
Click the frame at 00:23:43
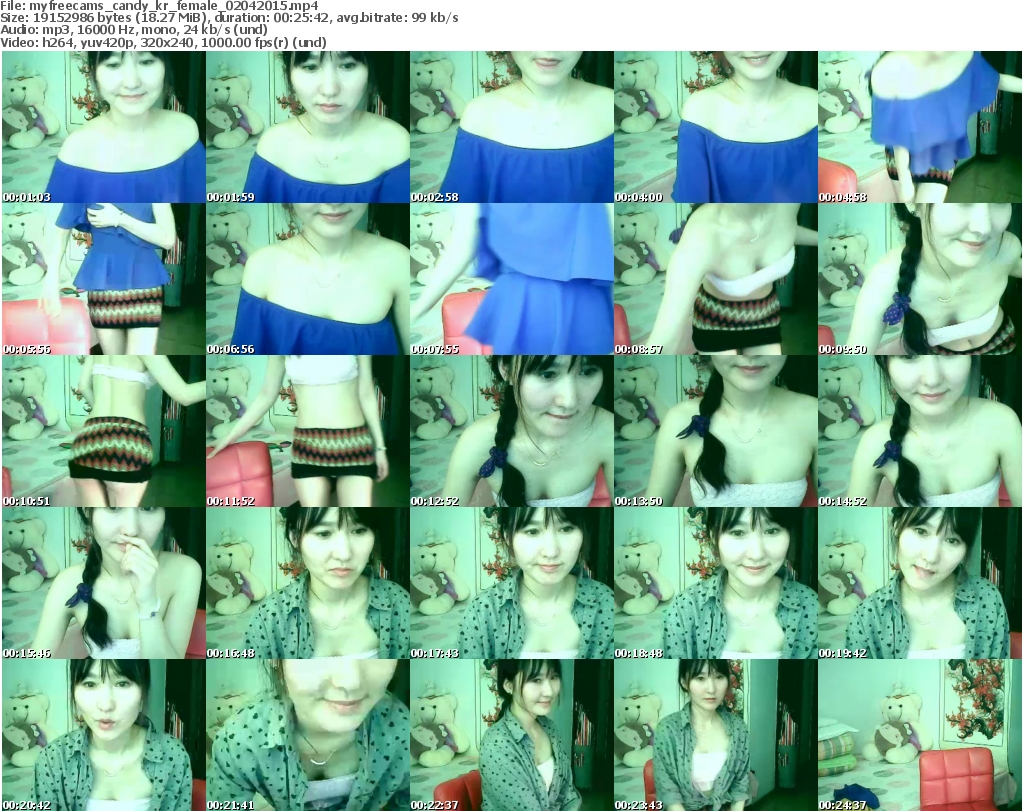point(716,735)
